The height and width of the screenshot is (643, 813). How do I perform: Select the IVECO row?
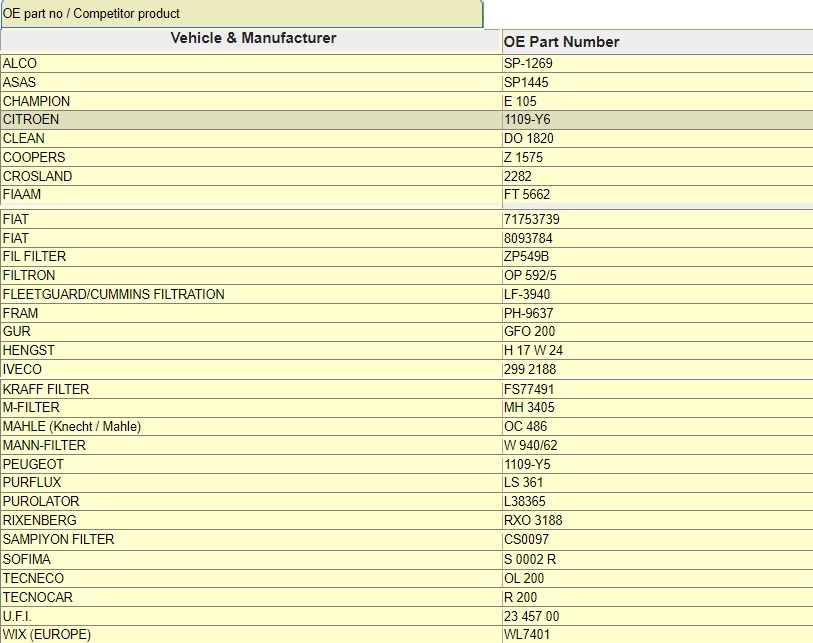coord(406,369)
